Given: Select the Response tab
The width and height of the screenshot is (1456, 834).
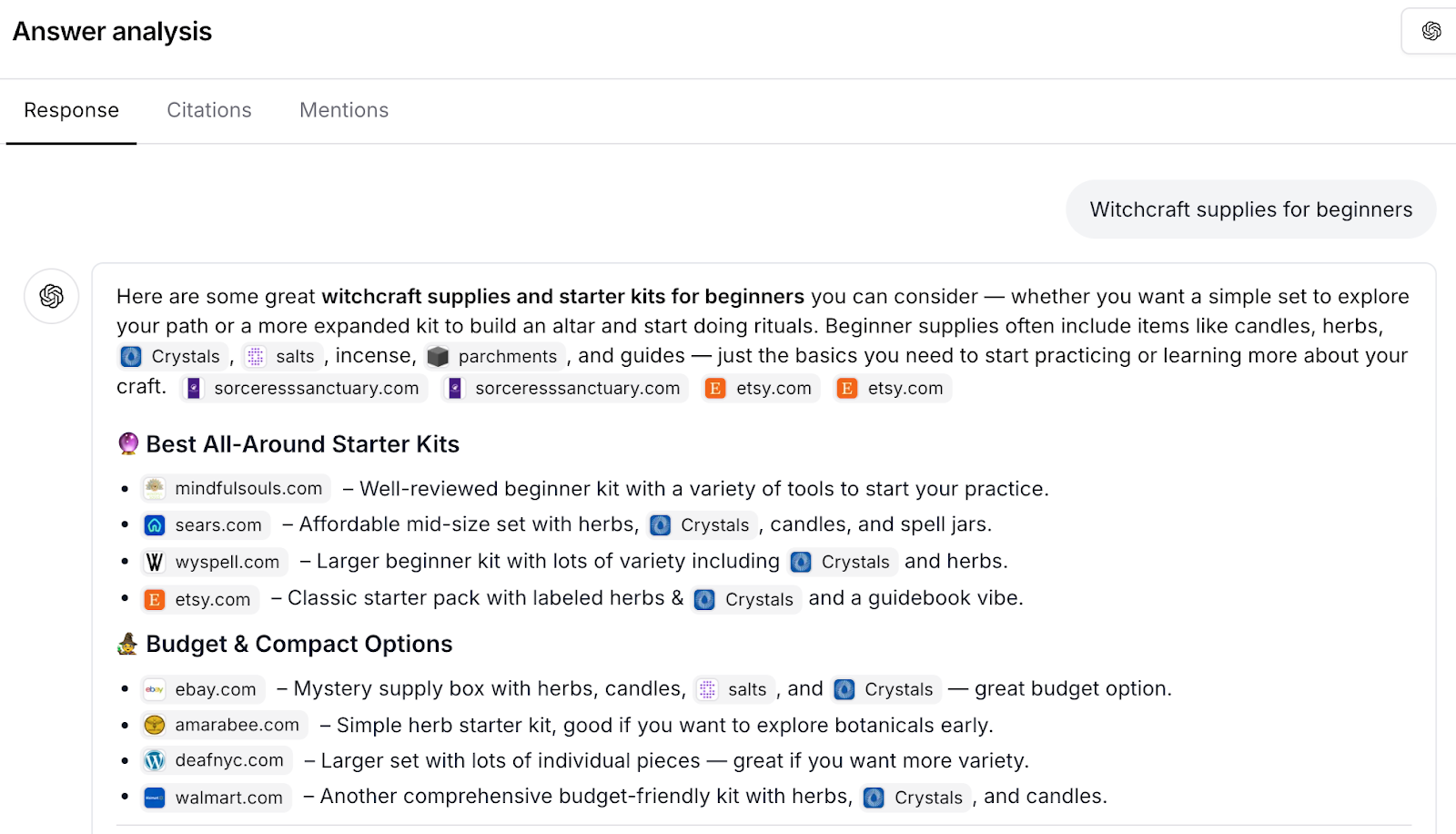Looking at the screenshot, I should click(x=71, y=110).
